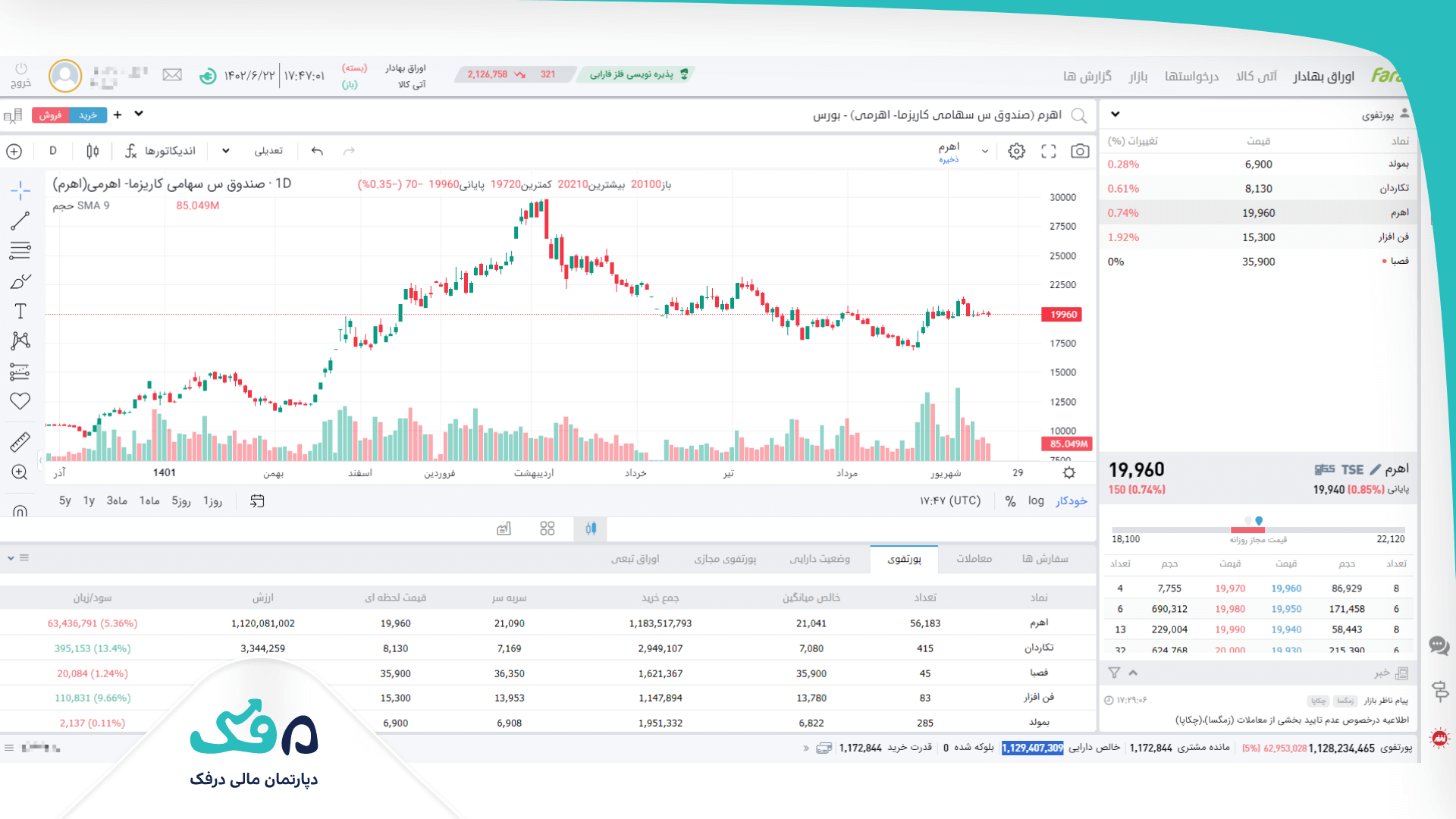1456x819 pixels.
Task: Open the بازار market menu
Action: [x=1138, y=76]
